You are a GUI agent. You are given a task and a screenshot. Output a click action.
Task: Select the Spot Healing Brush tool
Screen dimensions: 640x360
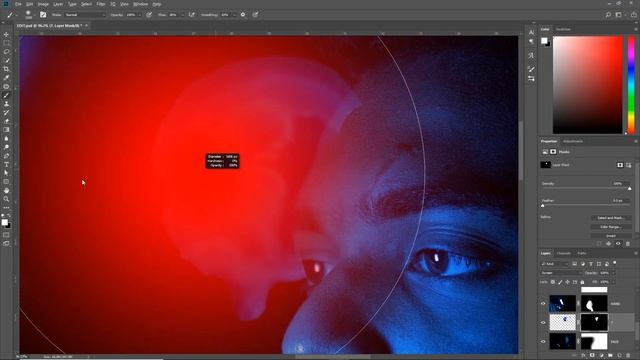6,87
